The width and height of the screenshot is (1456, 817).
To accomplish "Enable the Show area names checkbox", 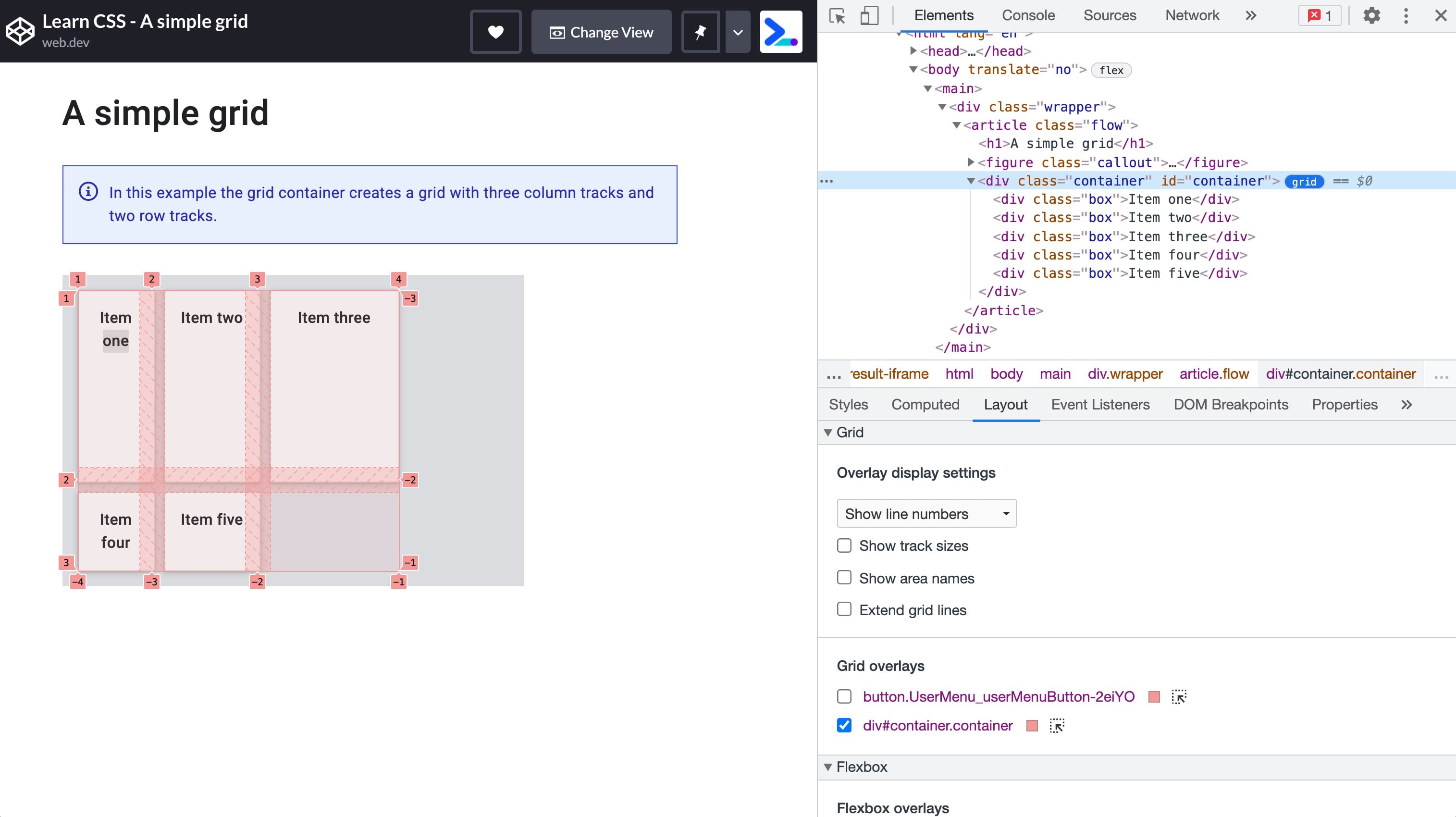I will pyautogui.click(x=844, y=578).
